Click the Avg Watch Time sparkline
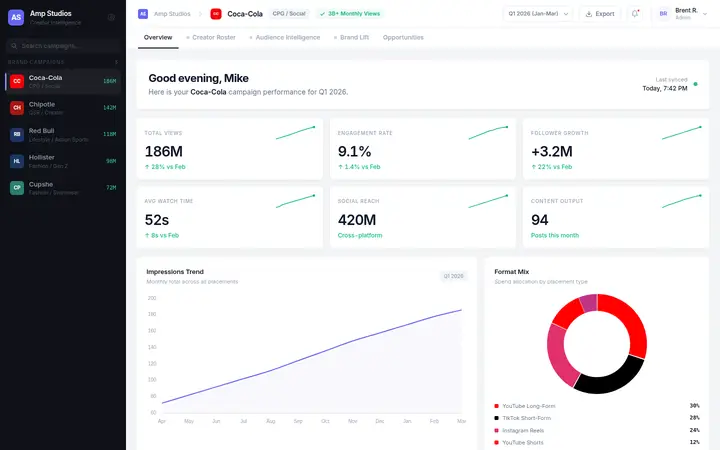The height and width of the screenshot is (450, 720). pyautogui.click(x=295, y=201)
